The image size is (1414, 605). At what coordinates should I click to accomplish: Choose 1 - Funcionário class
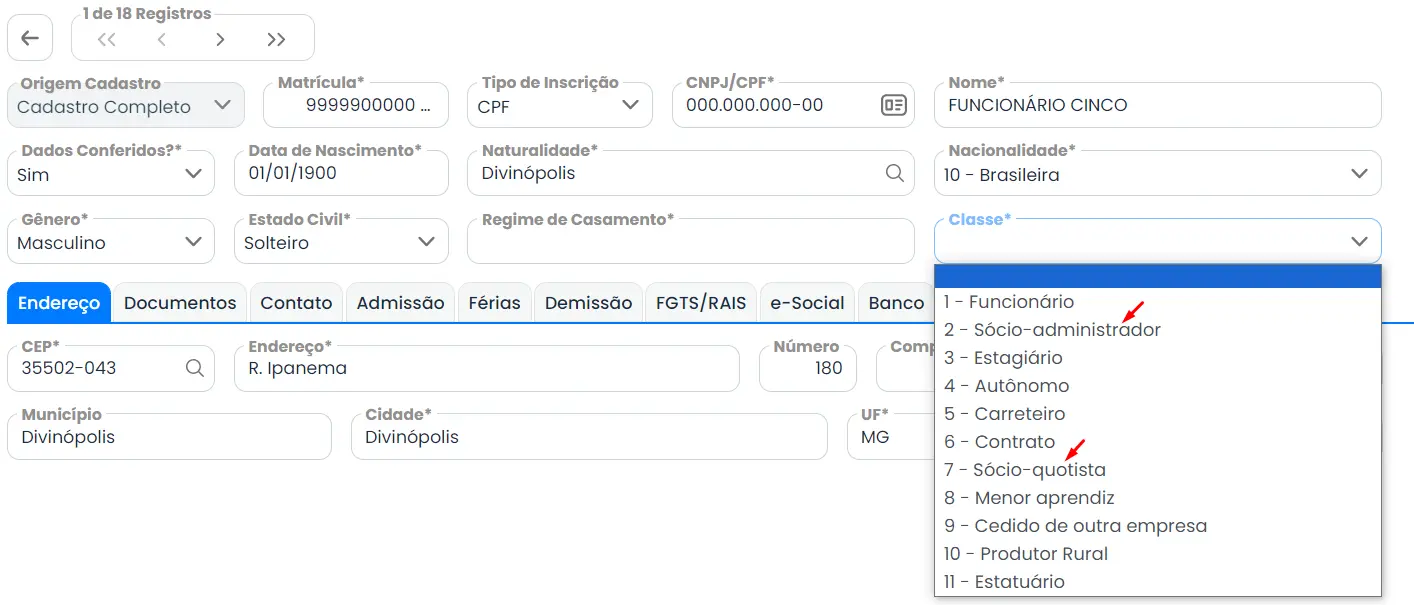(x=1158, y=302)
